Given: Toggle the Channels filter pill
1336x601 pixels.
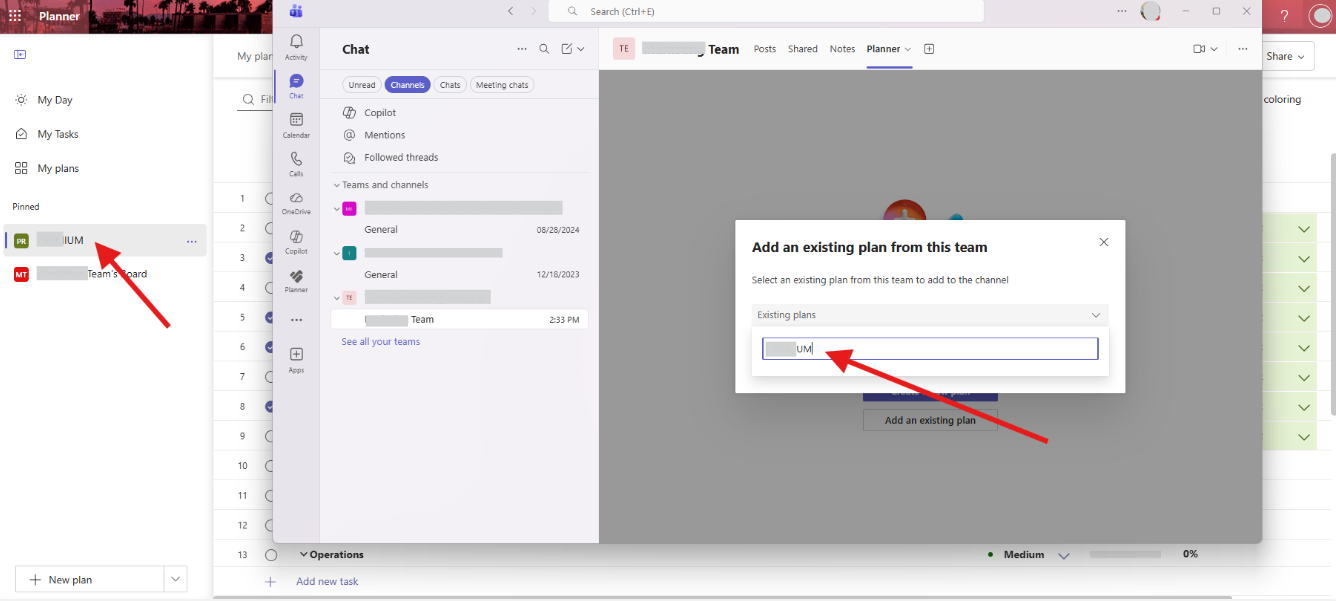Looking at the screenshot, I should 408,85.
